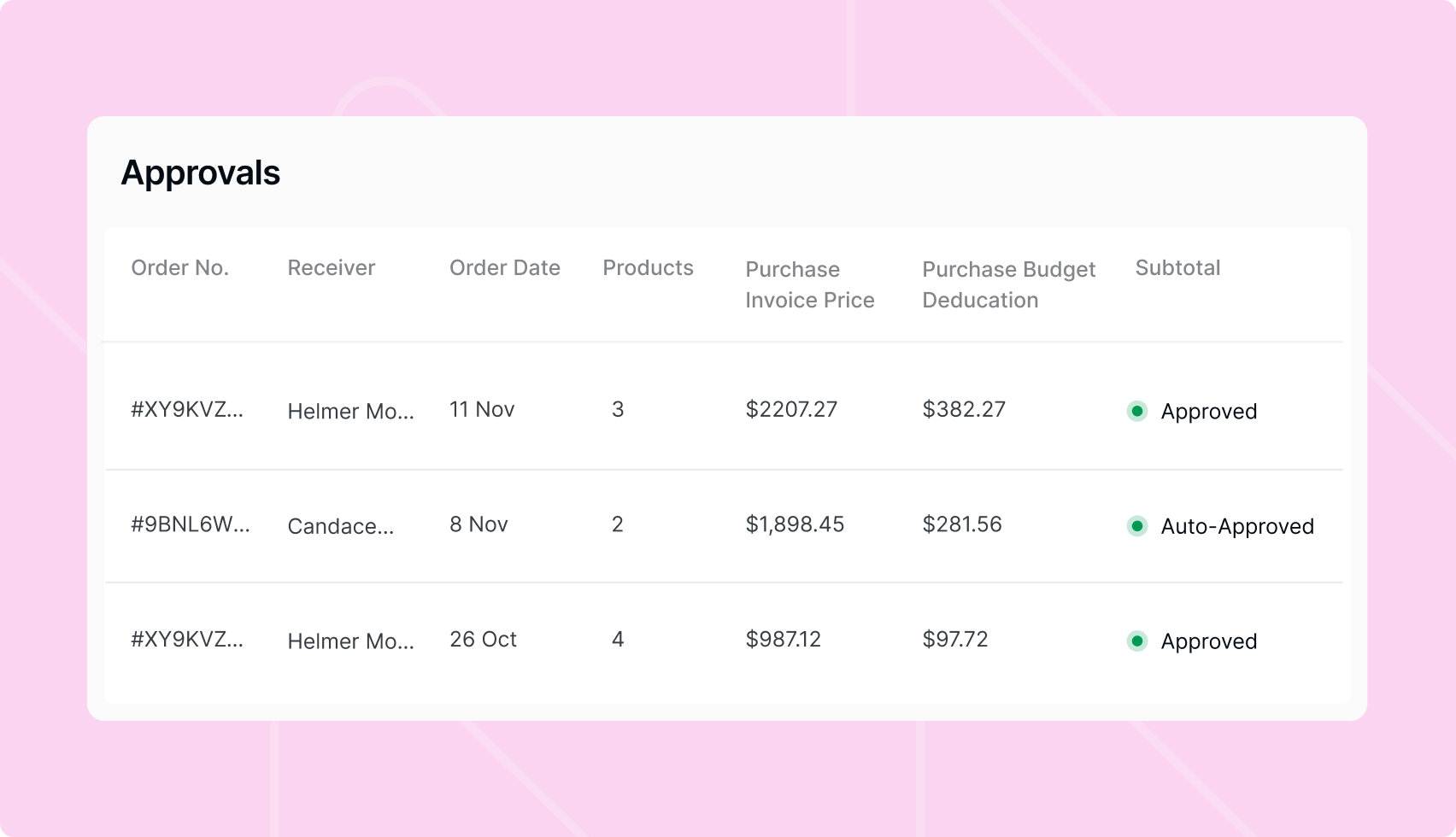Click invoice price $1,898.45

pyautogui.click(x=795, y=524)
